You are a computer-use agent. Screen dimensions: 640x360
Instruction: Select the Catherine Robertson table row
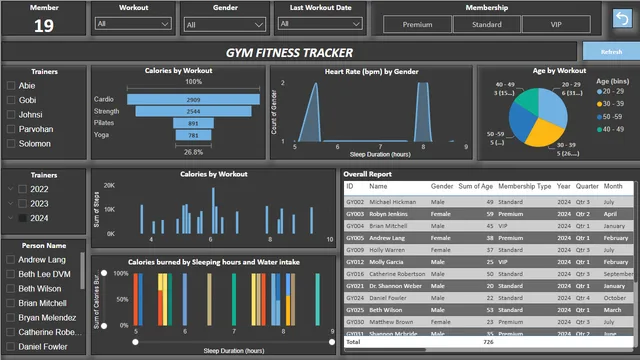(x=489, y=274)
